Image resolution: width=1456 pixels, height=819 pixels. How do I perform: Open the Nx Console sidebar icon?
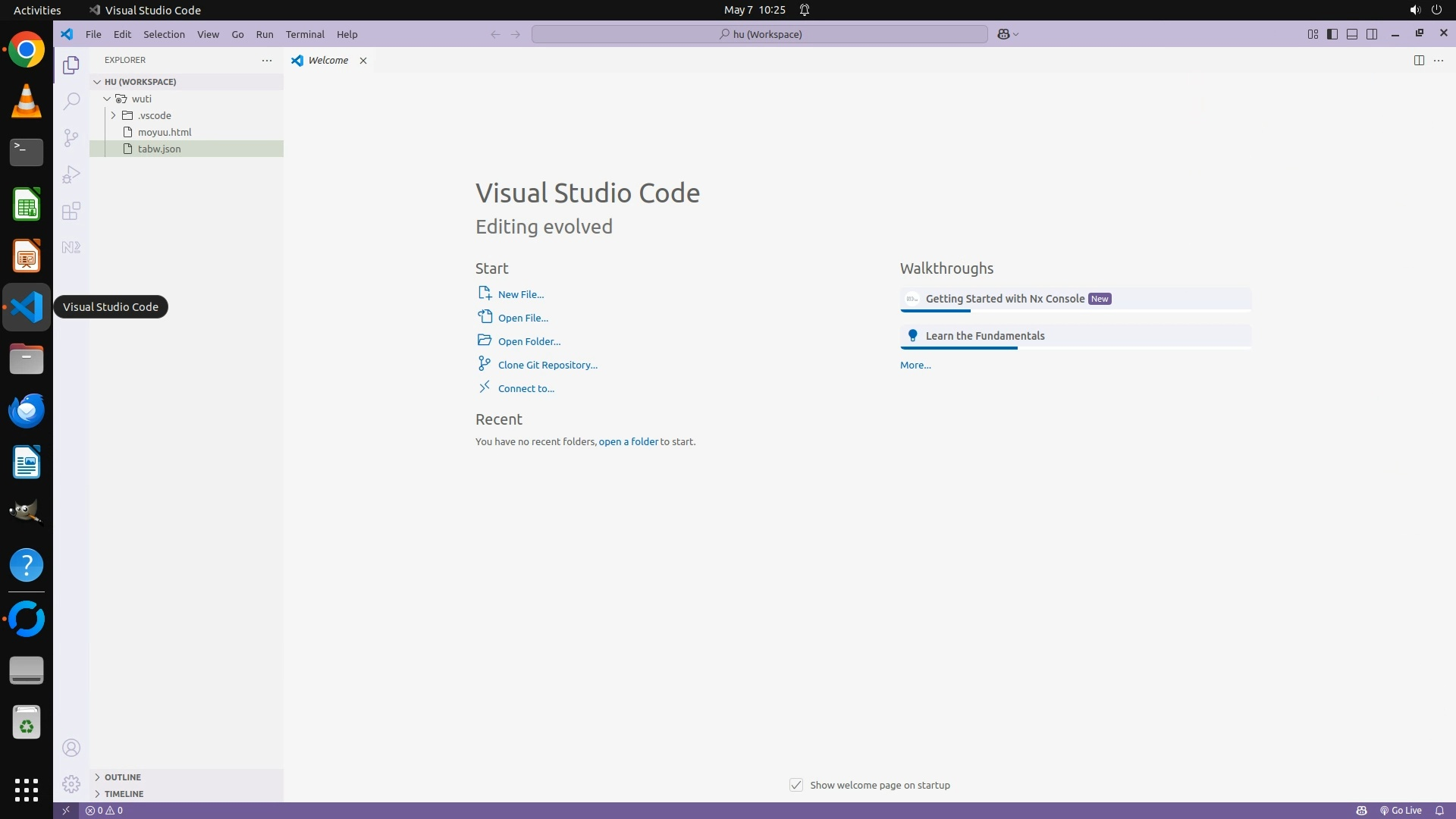tap(71, 247)
